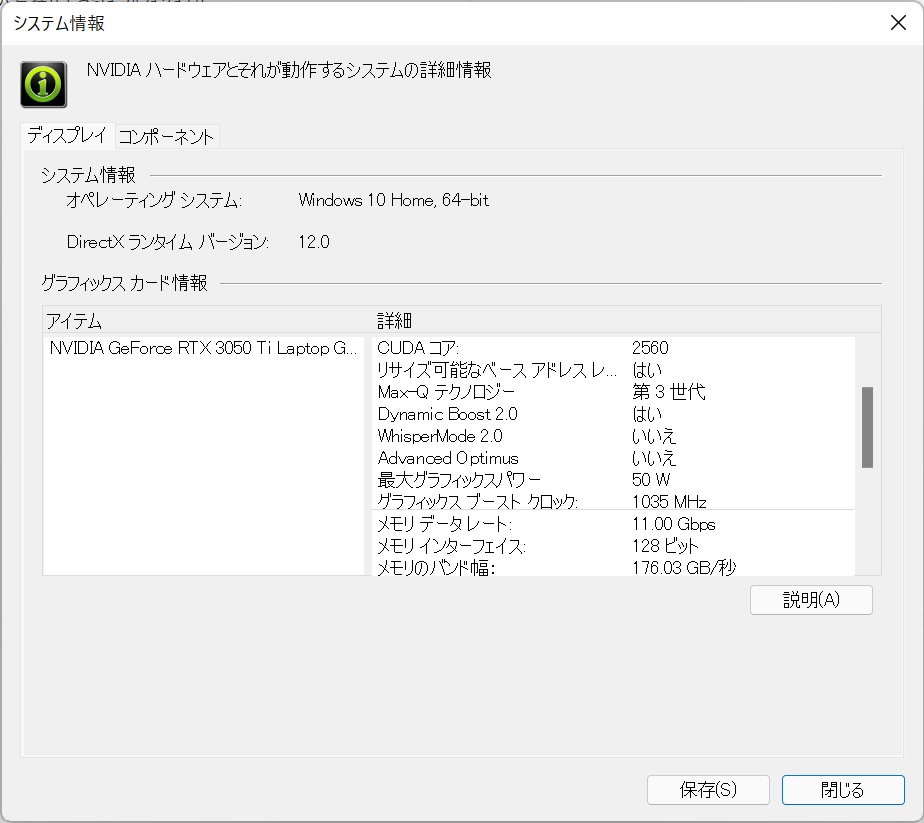Click the 詳細 column header
The image size is (924, 823).
(x=626, y=321)
